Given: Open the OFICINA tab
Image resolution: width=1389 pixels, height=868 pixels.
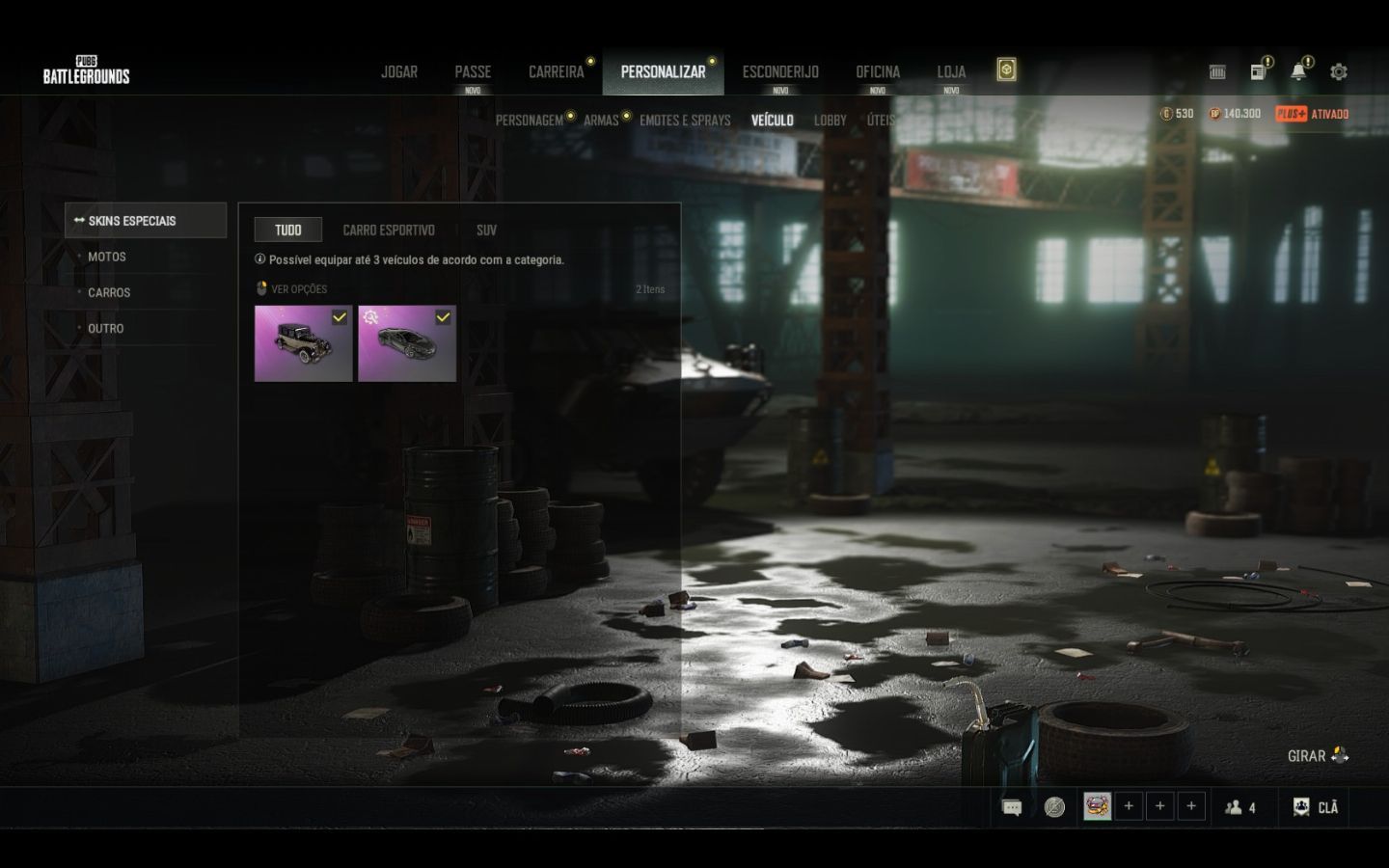Looking at the screenshot, I should click(878, 71).
